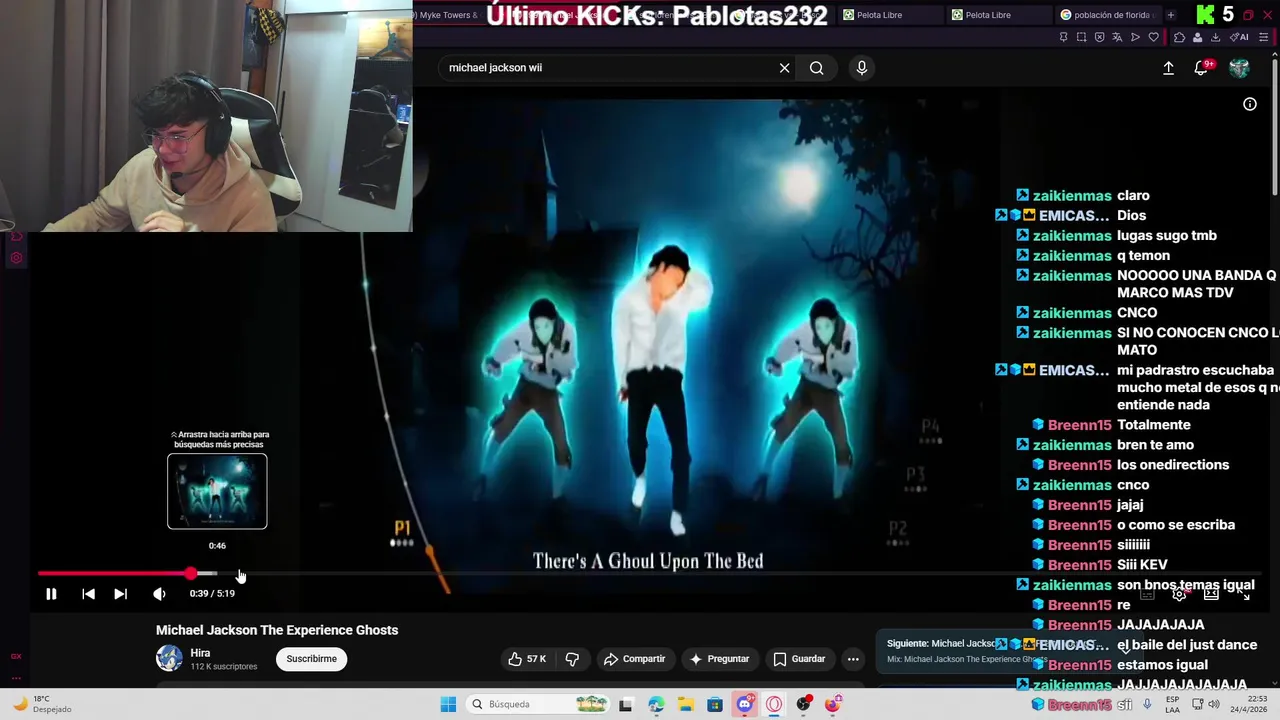Click the YouTube search magnifier button
This screenshot has height=720, width=1280.
point(817,68)
